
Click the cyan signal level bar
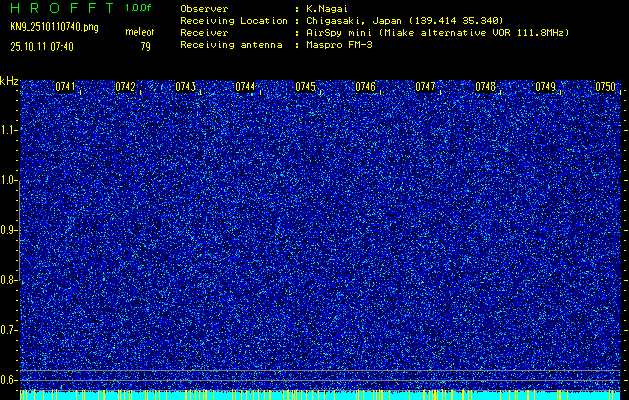click(x=320, y=395)
